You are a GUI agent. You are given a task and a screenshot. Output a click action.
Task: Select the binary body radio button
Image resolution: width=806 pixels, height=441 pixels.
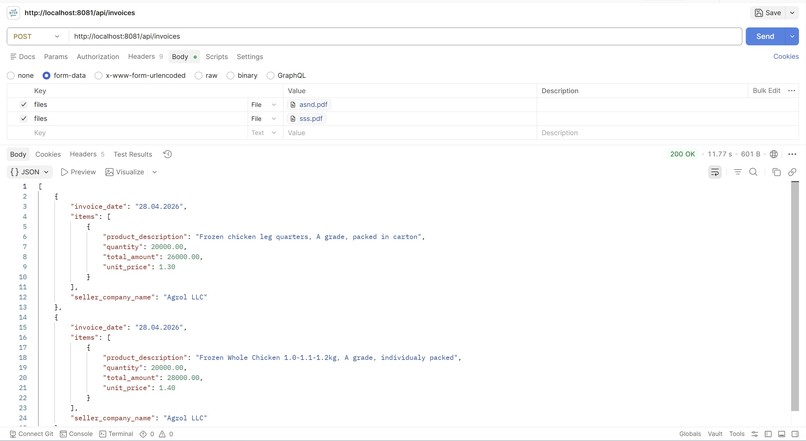[x=230, y=76]
